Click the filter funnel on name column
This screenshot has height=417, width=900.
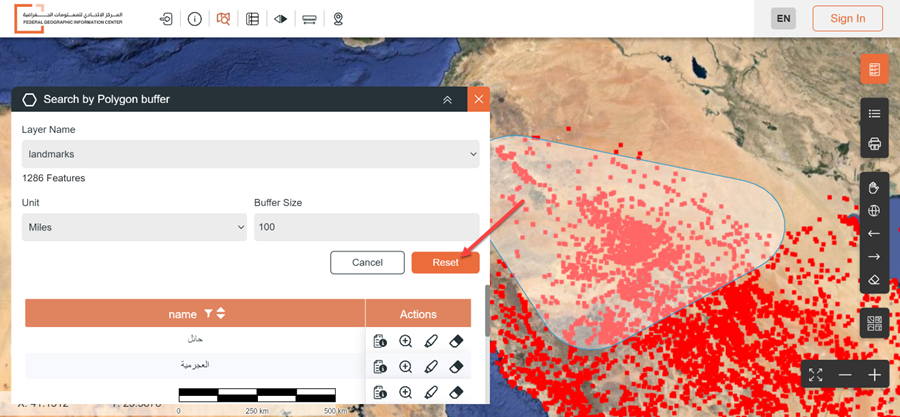[x=208, y=314]
